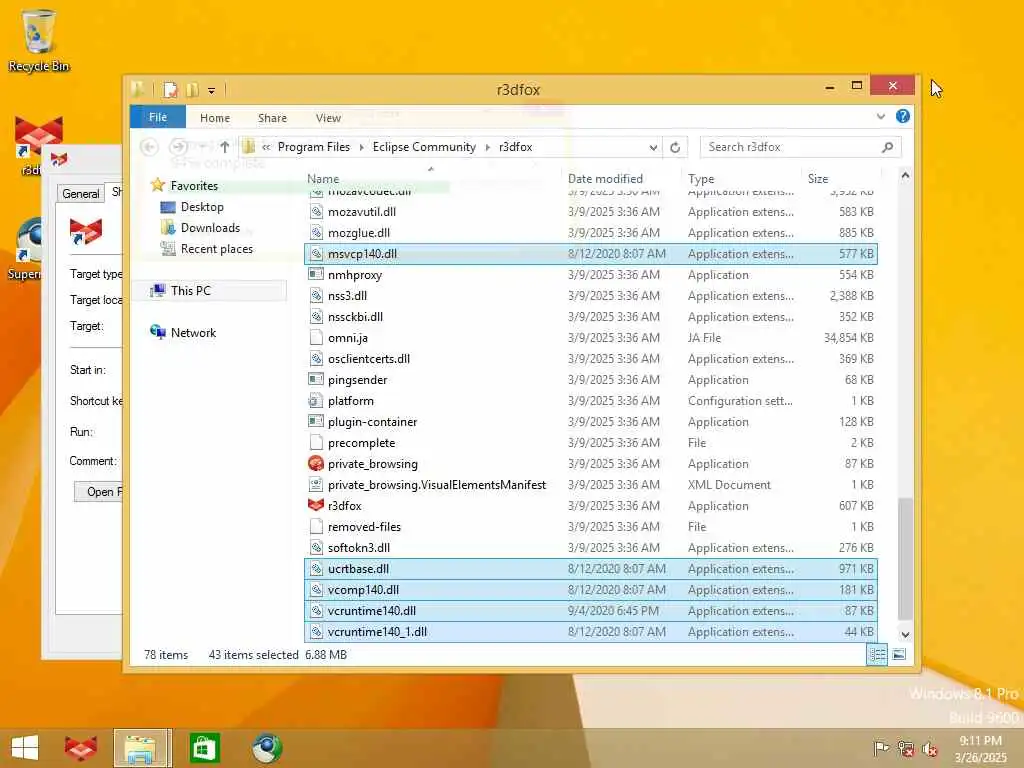Open the Quick Access Toolbar dropdown arrow
The image size is (1024, 768).
click(x=212, y=90)
